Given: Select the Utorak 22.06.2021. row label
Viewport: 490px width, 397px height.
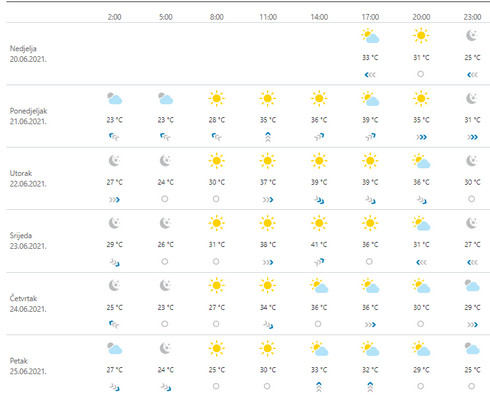Looking at the screenshot, I should [28, 178].
